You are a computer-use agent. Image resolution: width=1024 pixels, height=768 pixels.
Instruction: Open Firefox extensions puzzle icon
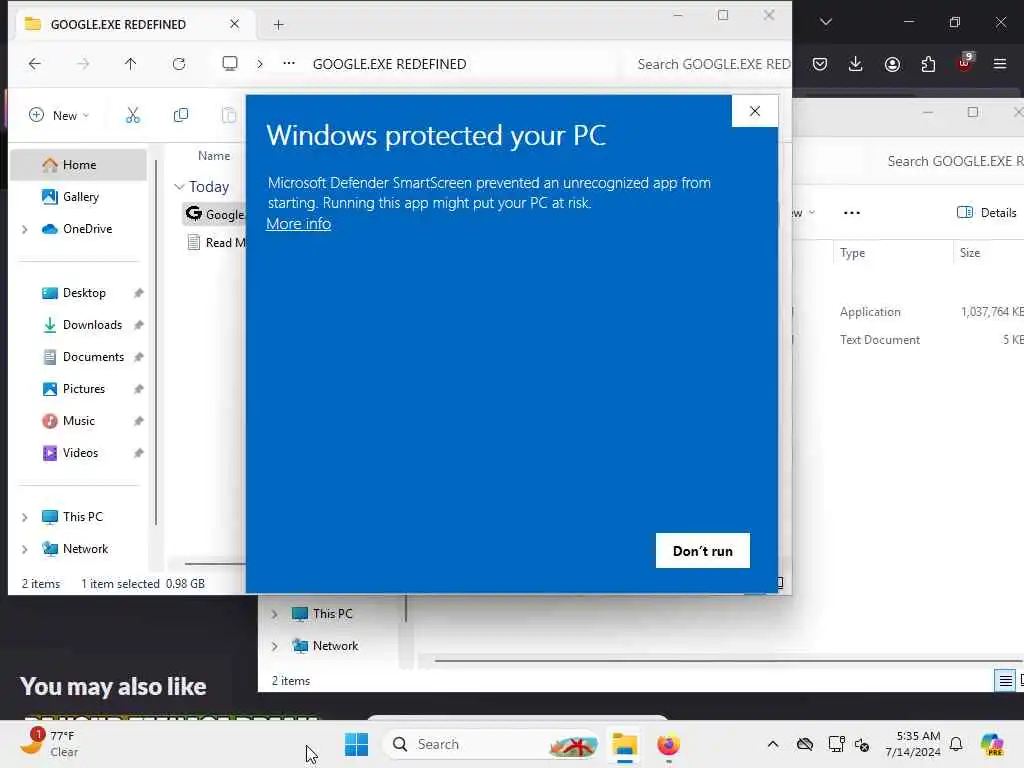pos(928,63)
